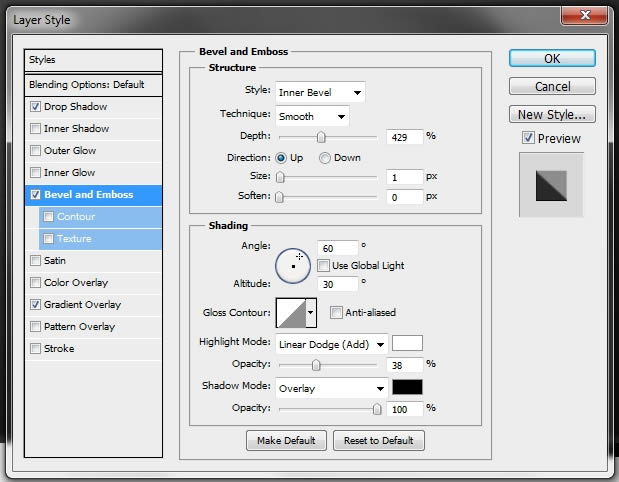Open the Contour sub-item label
The image size is (619, 482).
76,217
